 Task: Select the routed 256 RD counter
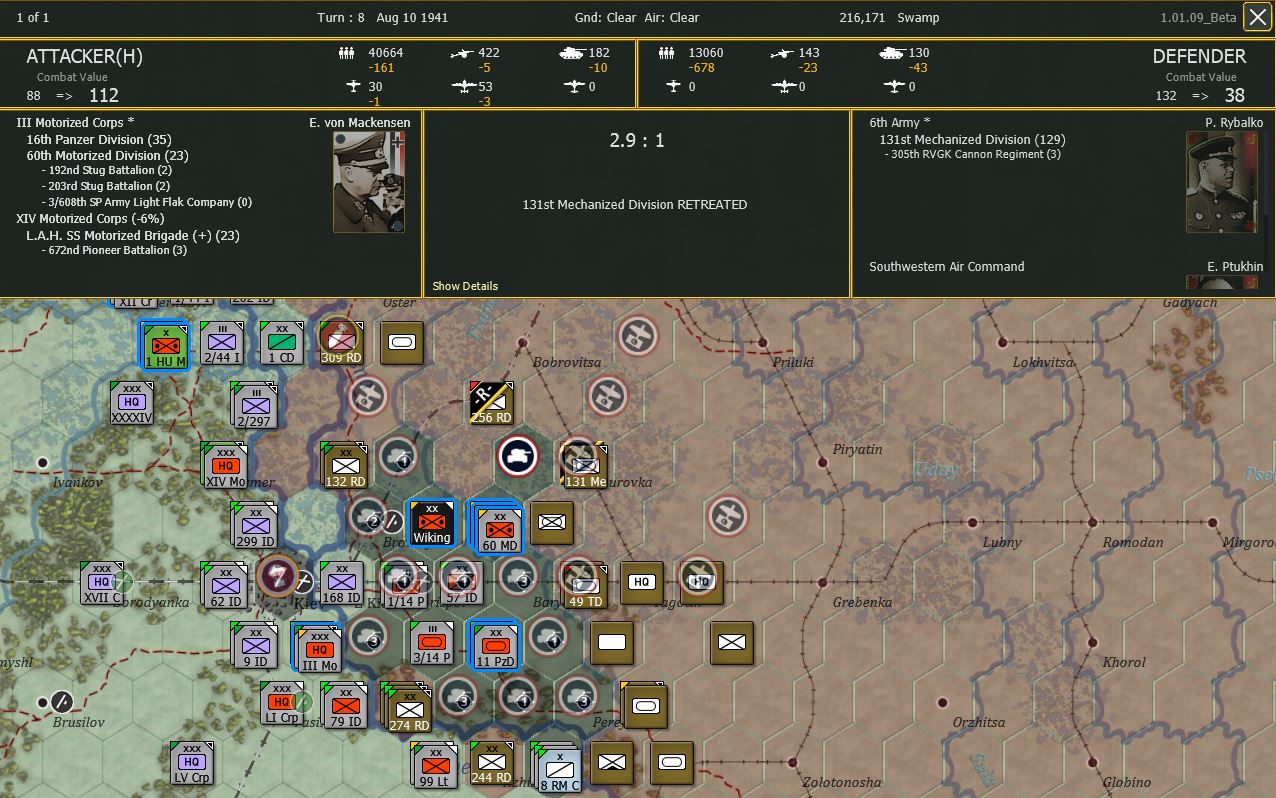pyautogui.click(x=491, y=403)
